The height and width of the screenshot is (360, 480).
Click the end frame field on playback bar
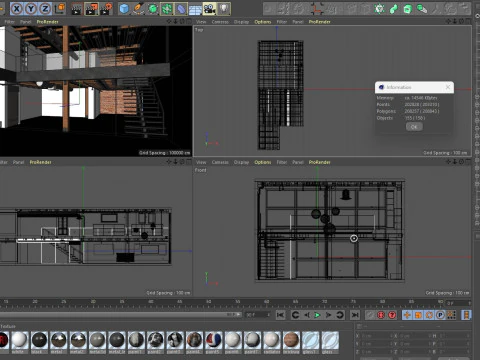(258, 315)
